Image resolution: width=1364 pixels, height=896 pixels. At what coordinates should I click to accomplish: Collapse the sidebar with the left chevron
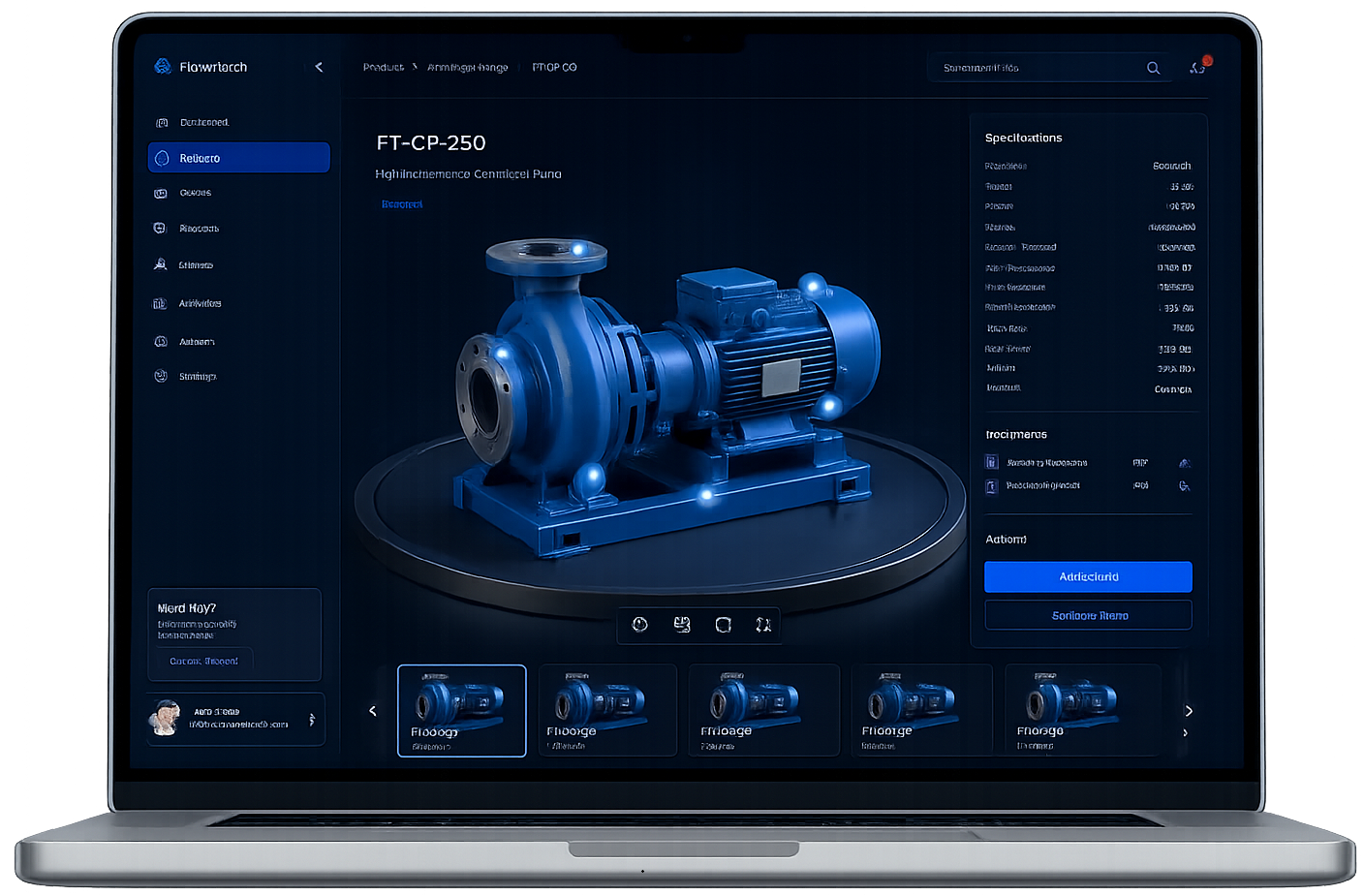coord(319,67)
